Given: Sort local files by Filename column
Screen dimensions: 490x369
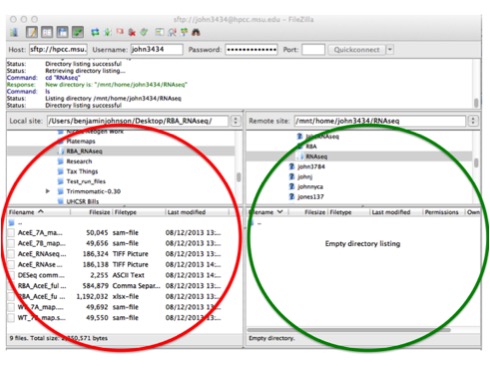Looking at the screenshot, I should click(x=39, y=212).
